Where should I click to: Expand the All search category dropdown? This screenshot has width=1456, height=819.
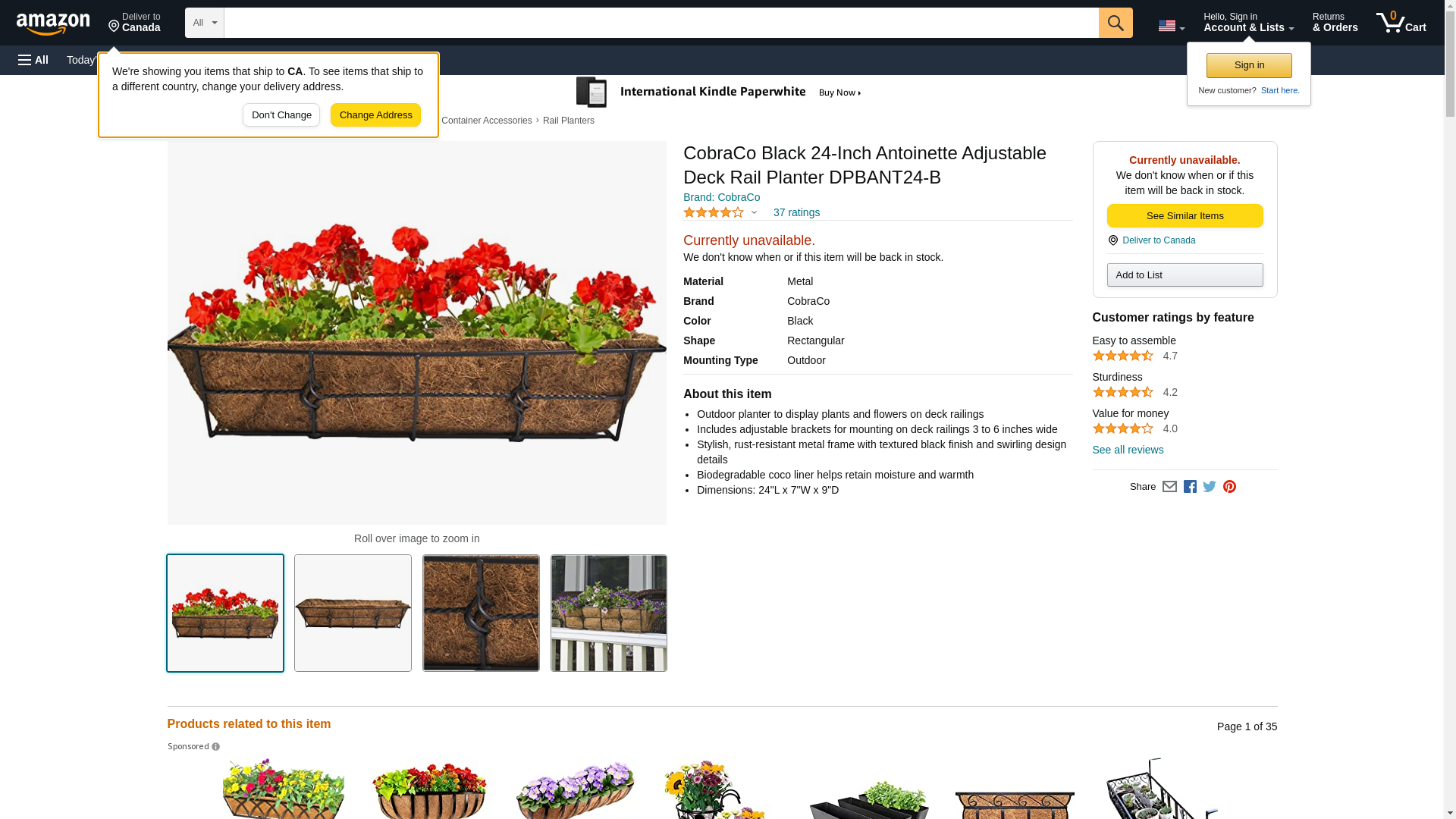pyautogui.click(x=205, y=23)
